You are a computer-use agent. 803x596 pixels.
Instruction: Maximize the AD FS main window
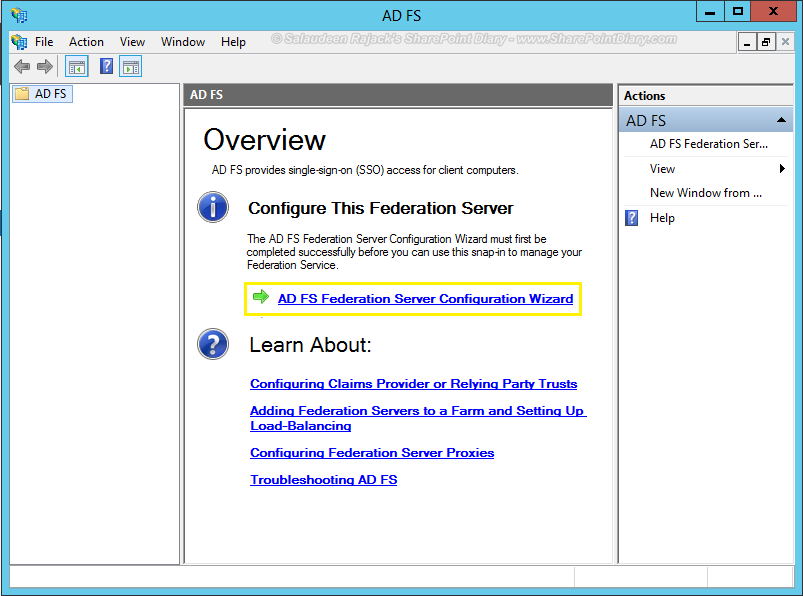737,12
